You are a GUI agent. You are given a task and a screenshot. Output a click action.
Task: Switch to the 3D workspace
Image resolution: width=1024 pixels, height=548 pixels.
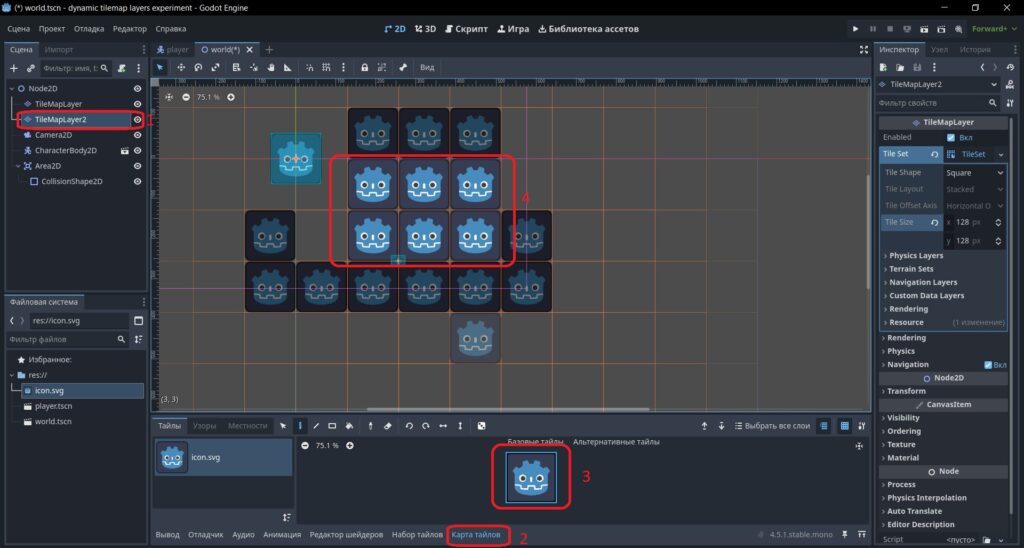click(425, 29)
